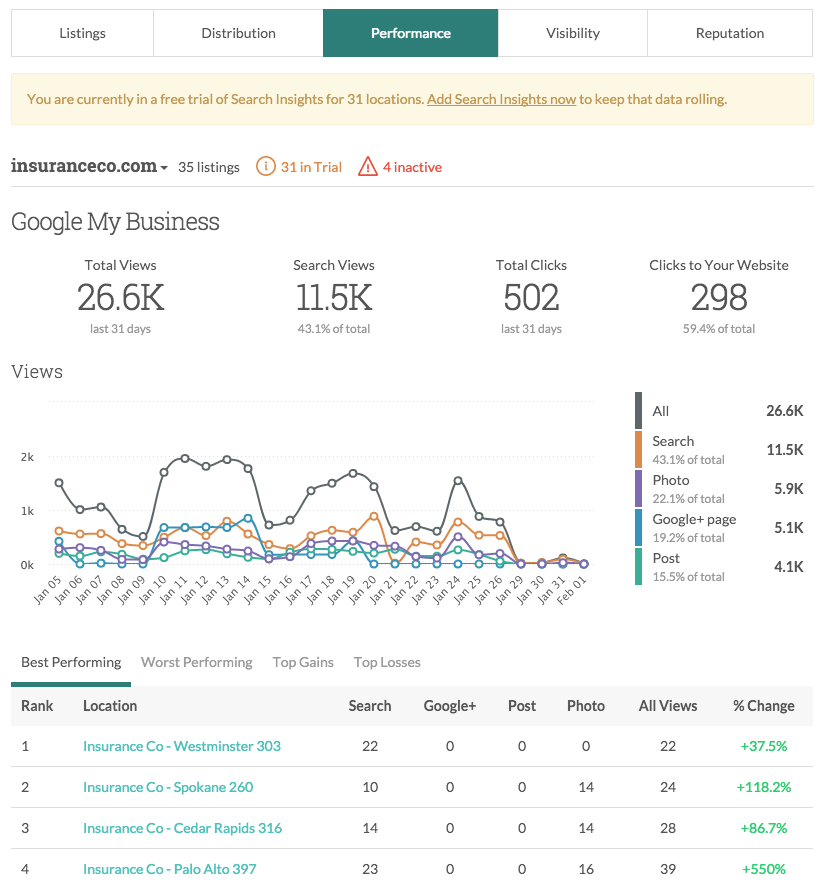The width and height of the screenshot is (826, 887).
Task: Switch to the Top Gains view
Action: (x=303, y=662)
